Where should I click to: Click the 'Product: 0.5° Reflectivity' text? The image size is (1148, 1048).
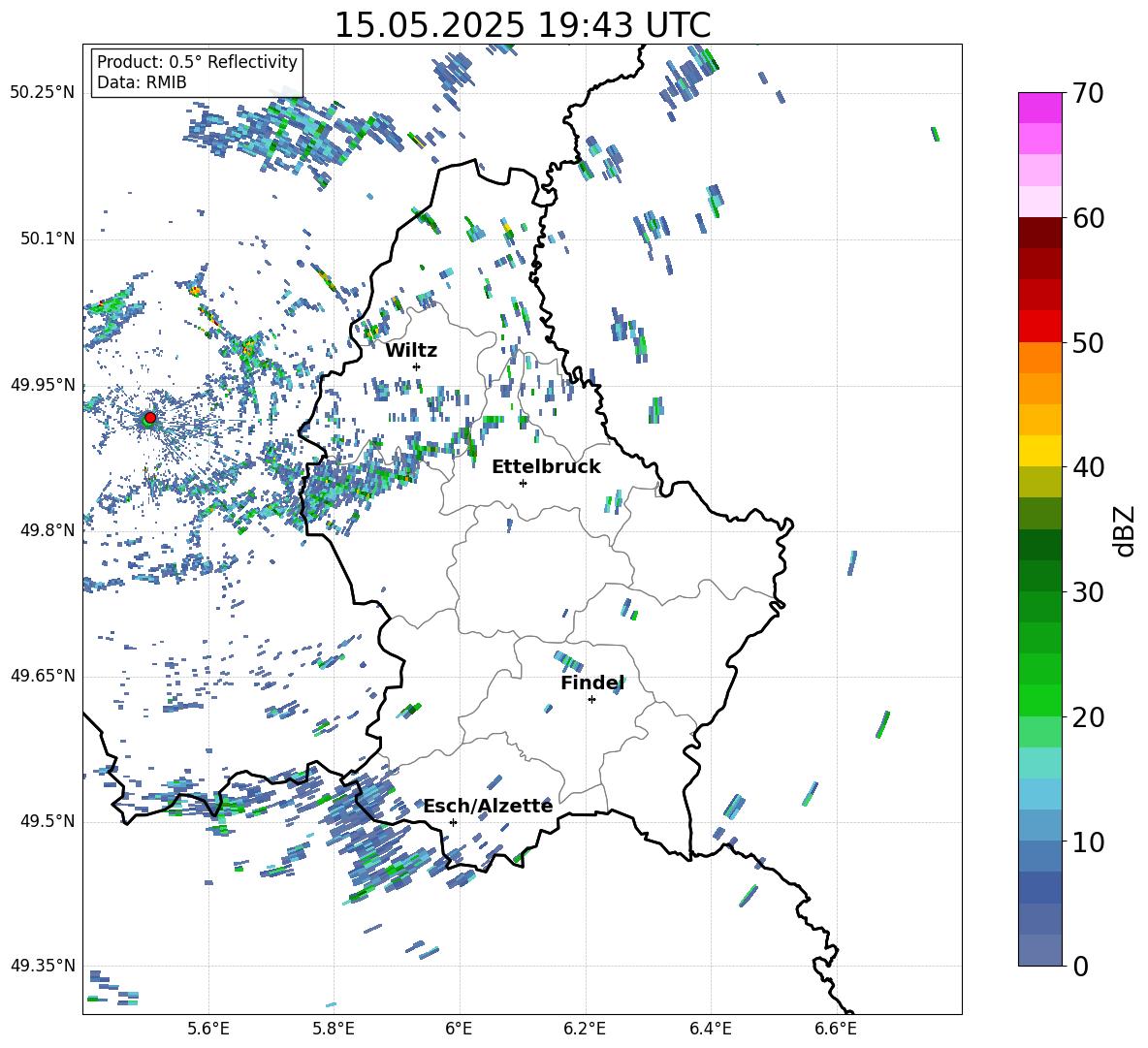click(197, 61)
